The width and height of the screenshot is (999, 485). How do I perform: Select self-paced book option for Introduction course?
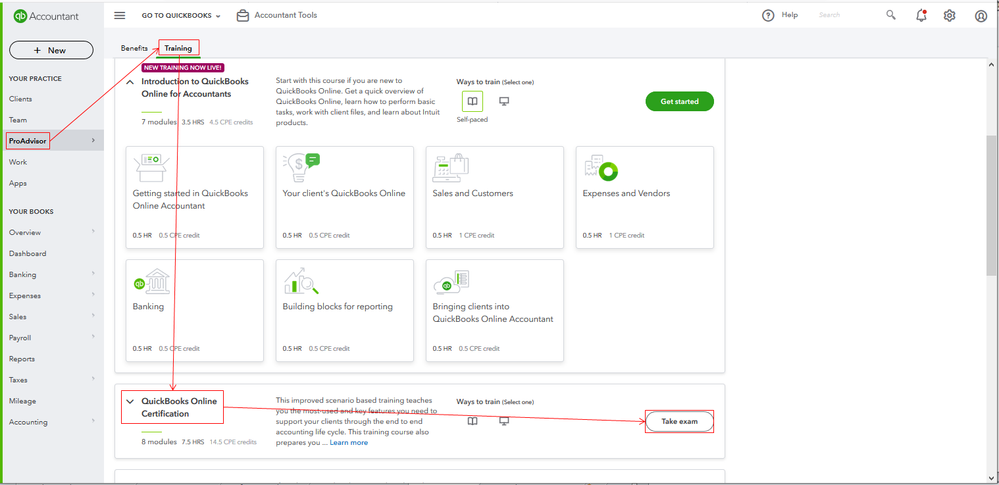tap(472, 101)
